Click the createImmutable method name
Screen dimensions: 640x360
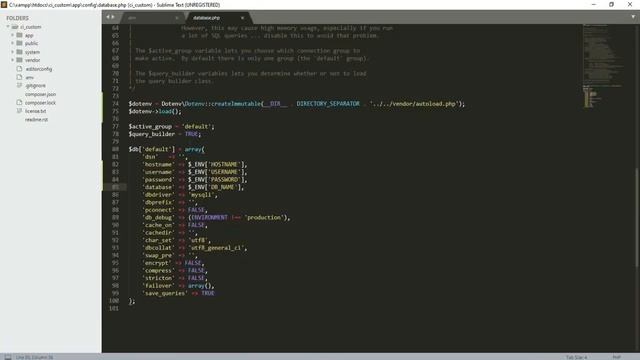(236, 104)
